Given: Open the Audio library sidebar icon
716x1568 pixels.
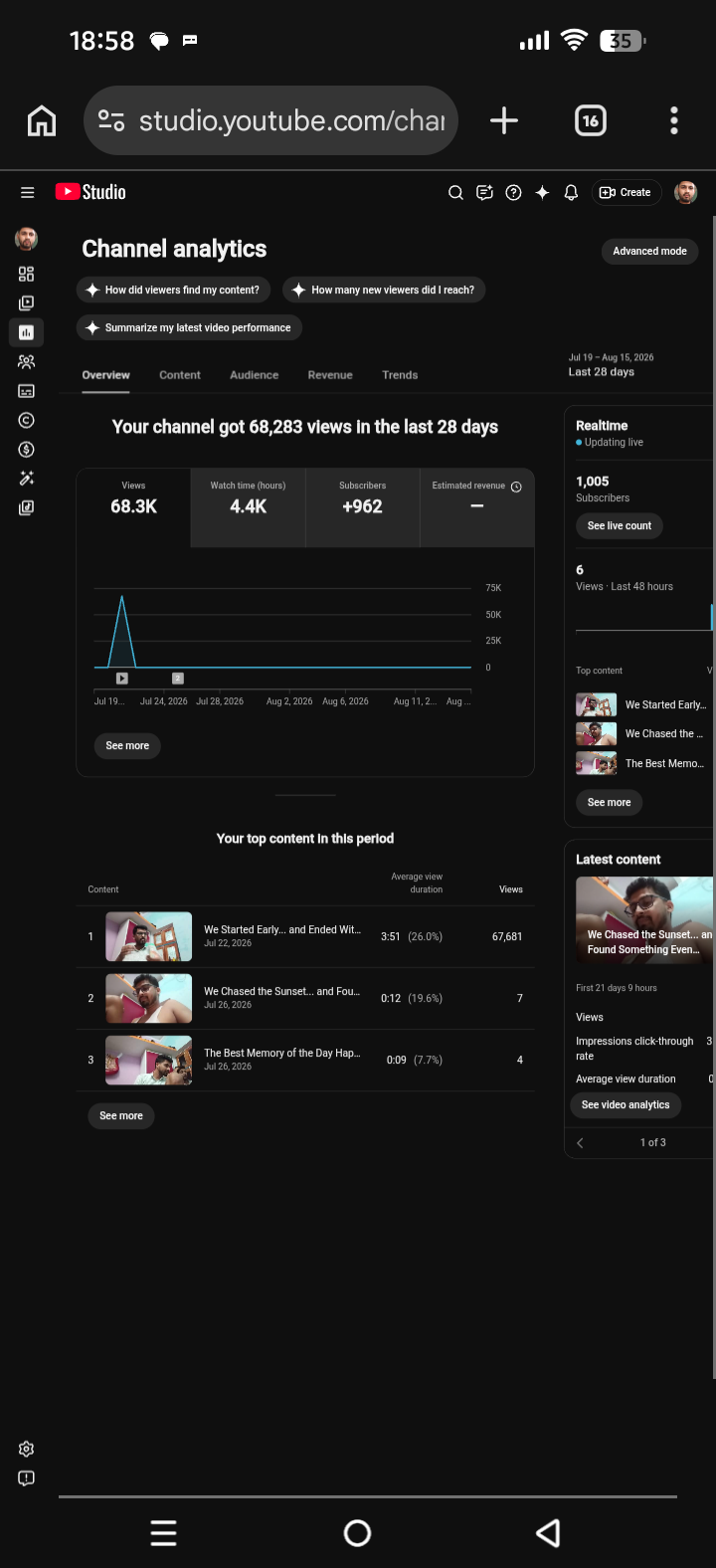Looking at the screenshot, I should pyautogui.click(x=26, y=507).
